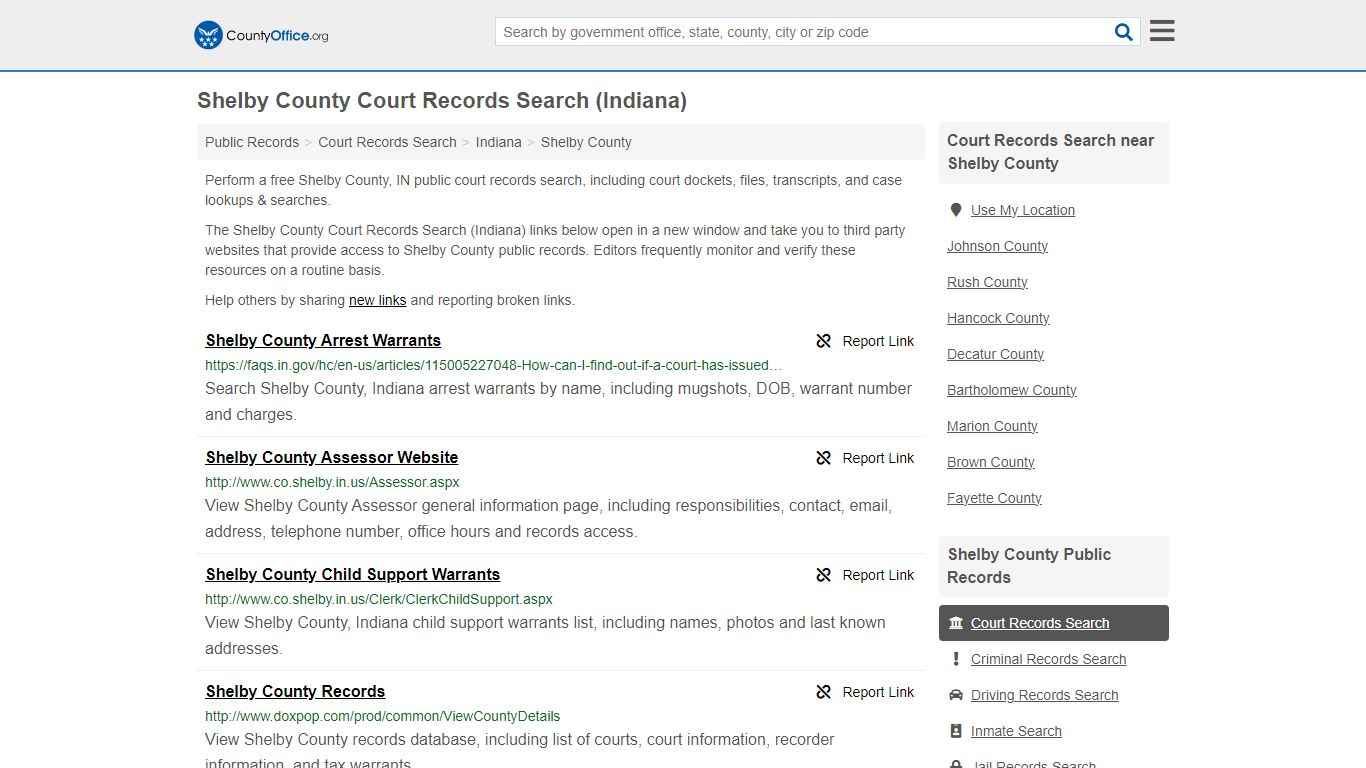The image size is (1366, 768).
Task: Open Shelby County Assessor Website title
Action: [332, 457]
